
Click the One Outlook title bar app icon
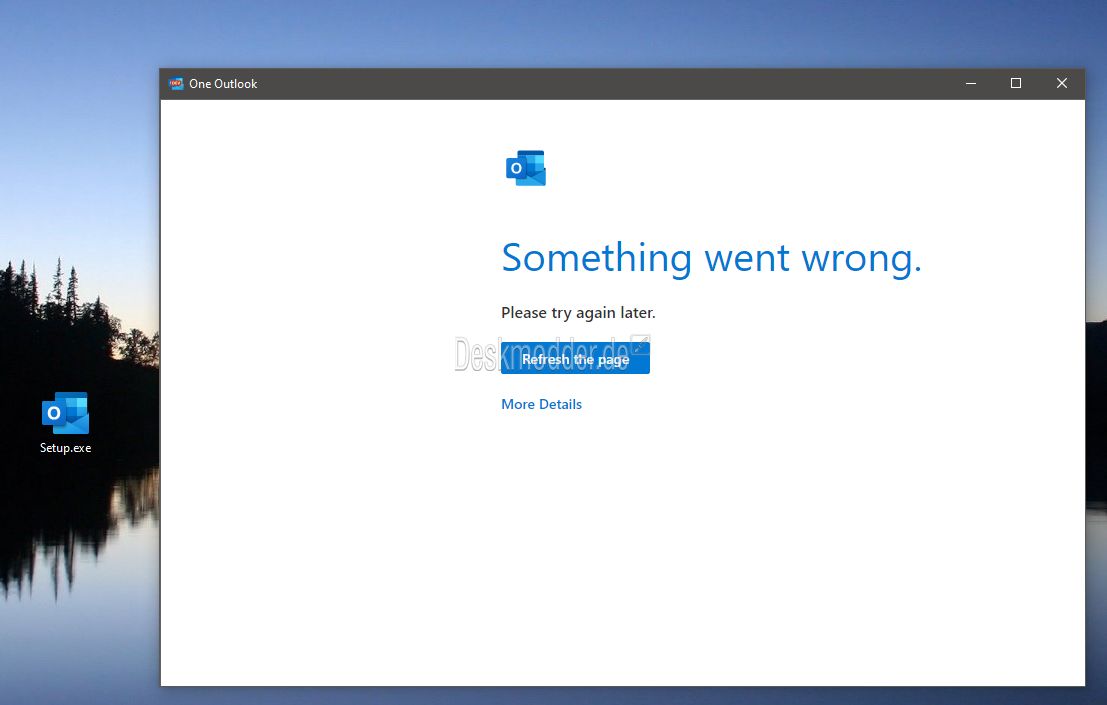point(176,83)
